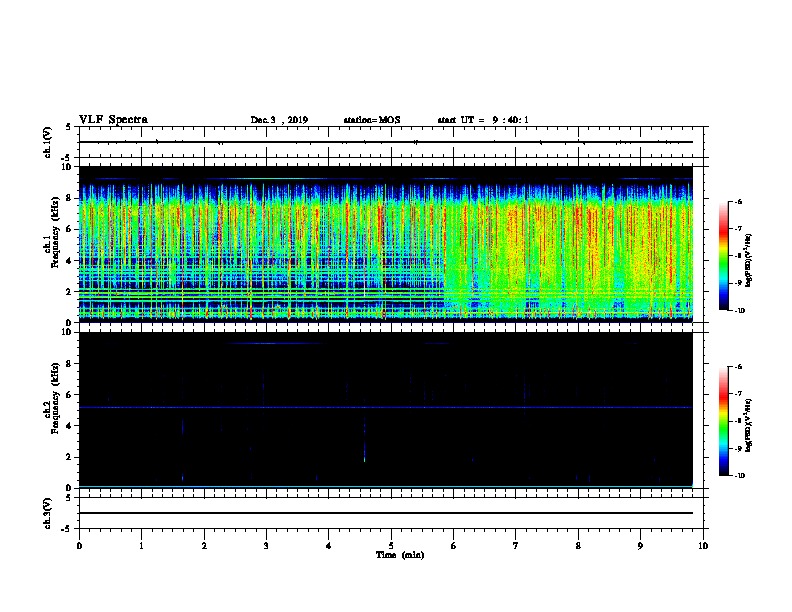Click the "8" tick on the Time axis
Image resolution: width=792 pixels, height=612 pixels.
(x=578, y=546)
